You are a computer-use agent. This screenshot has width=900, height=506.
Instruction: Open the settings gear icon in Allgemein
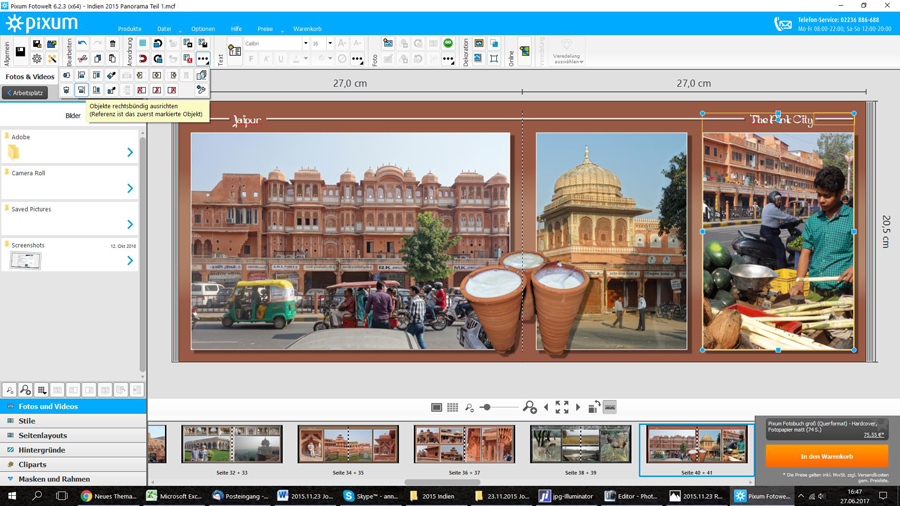click(x=37, y=59)
